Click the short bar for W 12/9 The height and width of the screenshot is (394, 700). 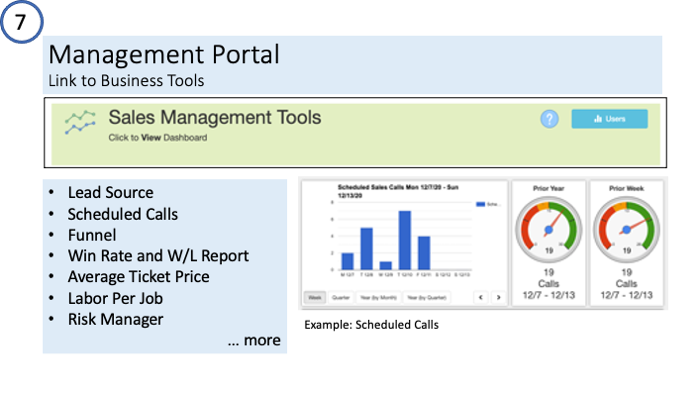coord(386,265)
